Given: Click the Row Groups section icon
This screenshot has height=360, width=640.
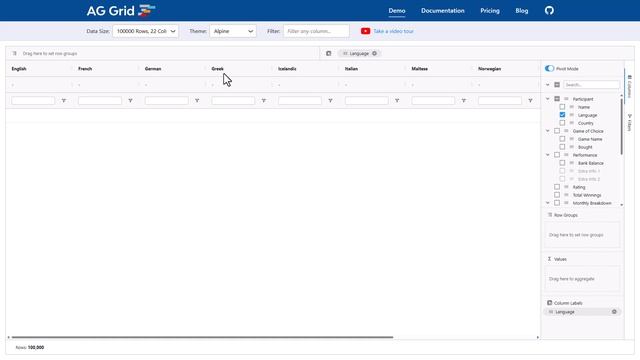Looking at the screenshot, I should click(x=550, y=215).
